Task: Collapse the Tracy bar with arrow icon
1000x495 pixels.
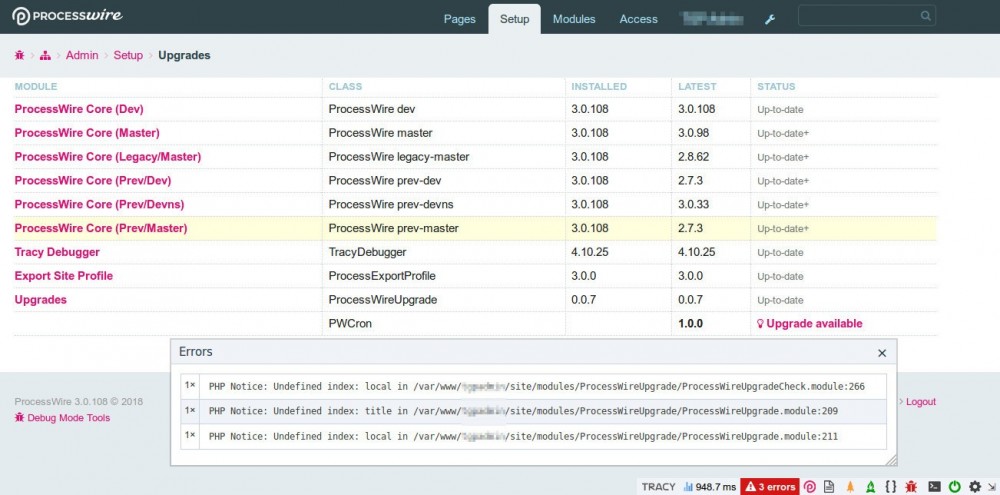Action: (x=991, y=486)
